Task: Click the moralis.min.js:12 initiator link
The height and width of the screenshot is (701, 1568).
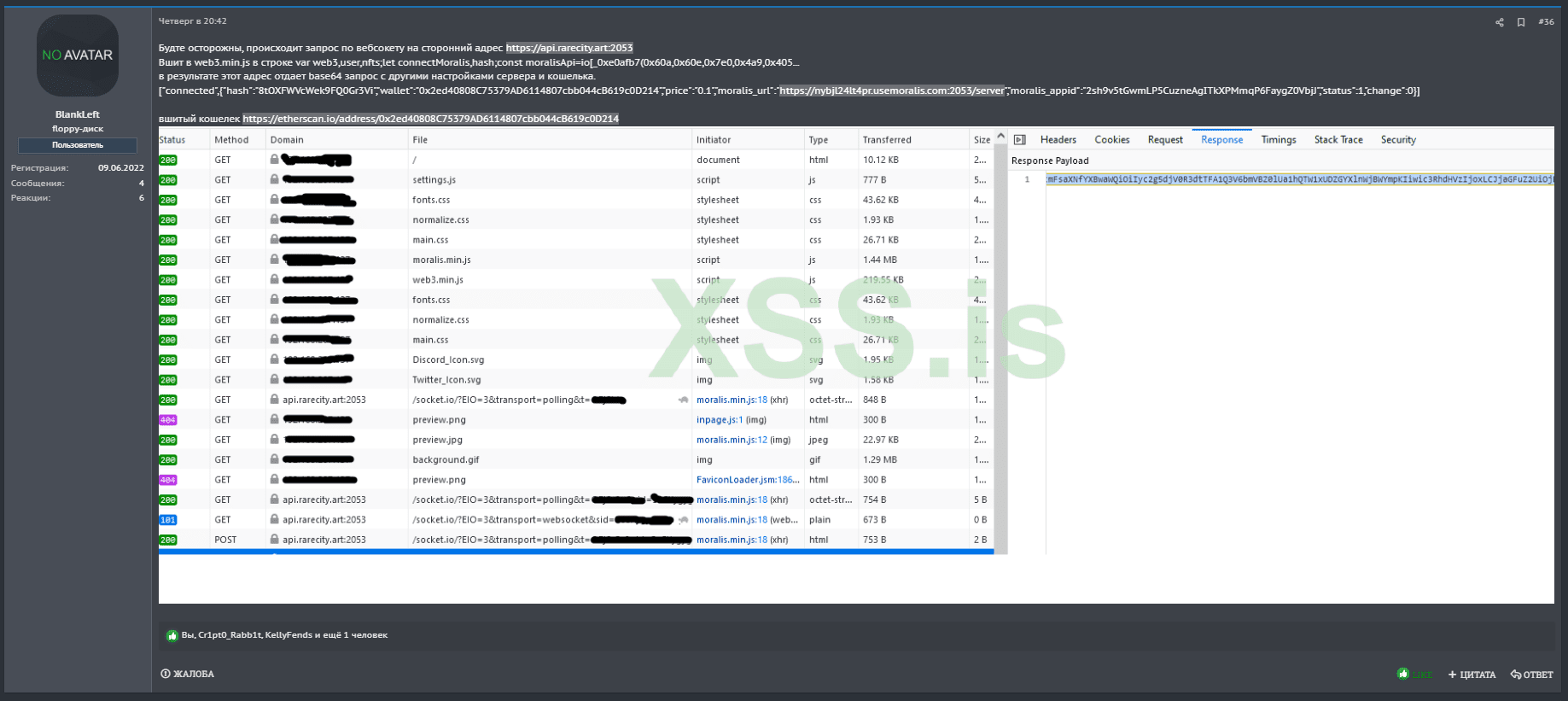Action: 732,440
